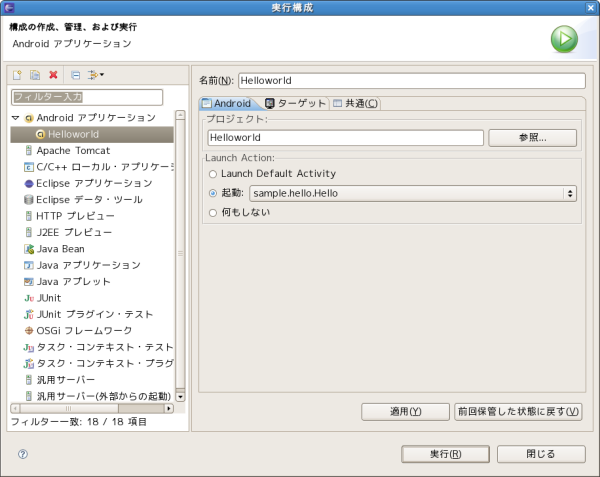Click the help question mark icon
Viewport: 600px width, 477px height.
(x=22, y=453)
